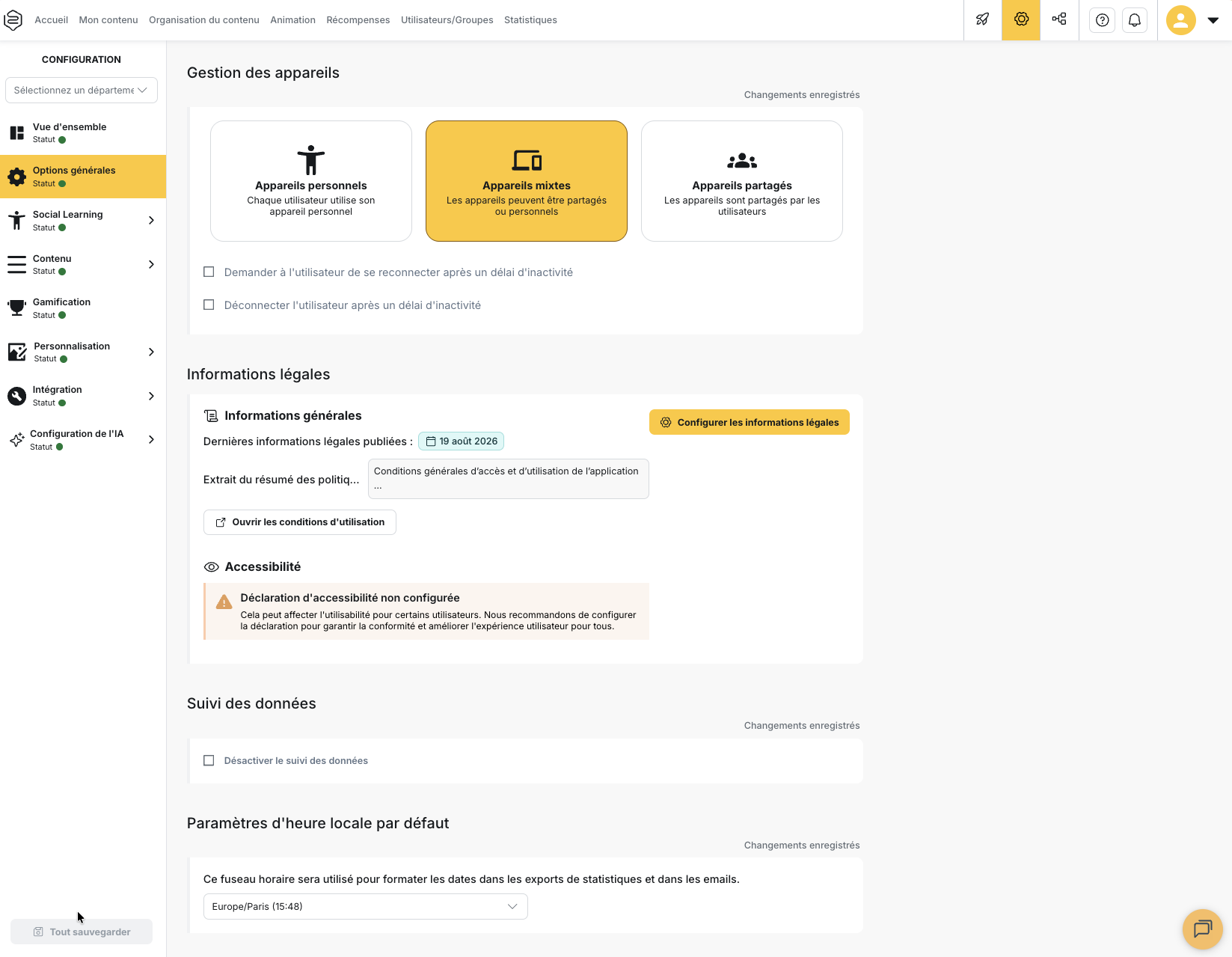Enable reconnection request after inactivity checkbox
Screen dimensions: 1232x957
(x=209, y=272)
